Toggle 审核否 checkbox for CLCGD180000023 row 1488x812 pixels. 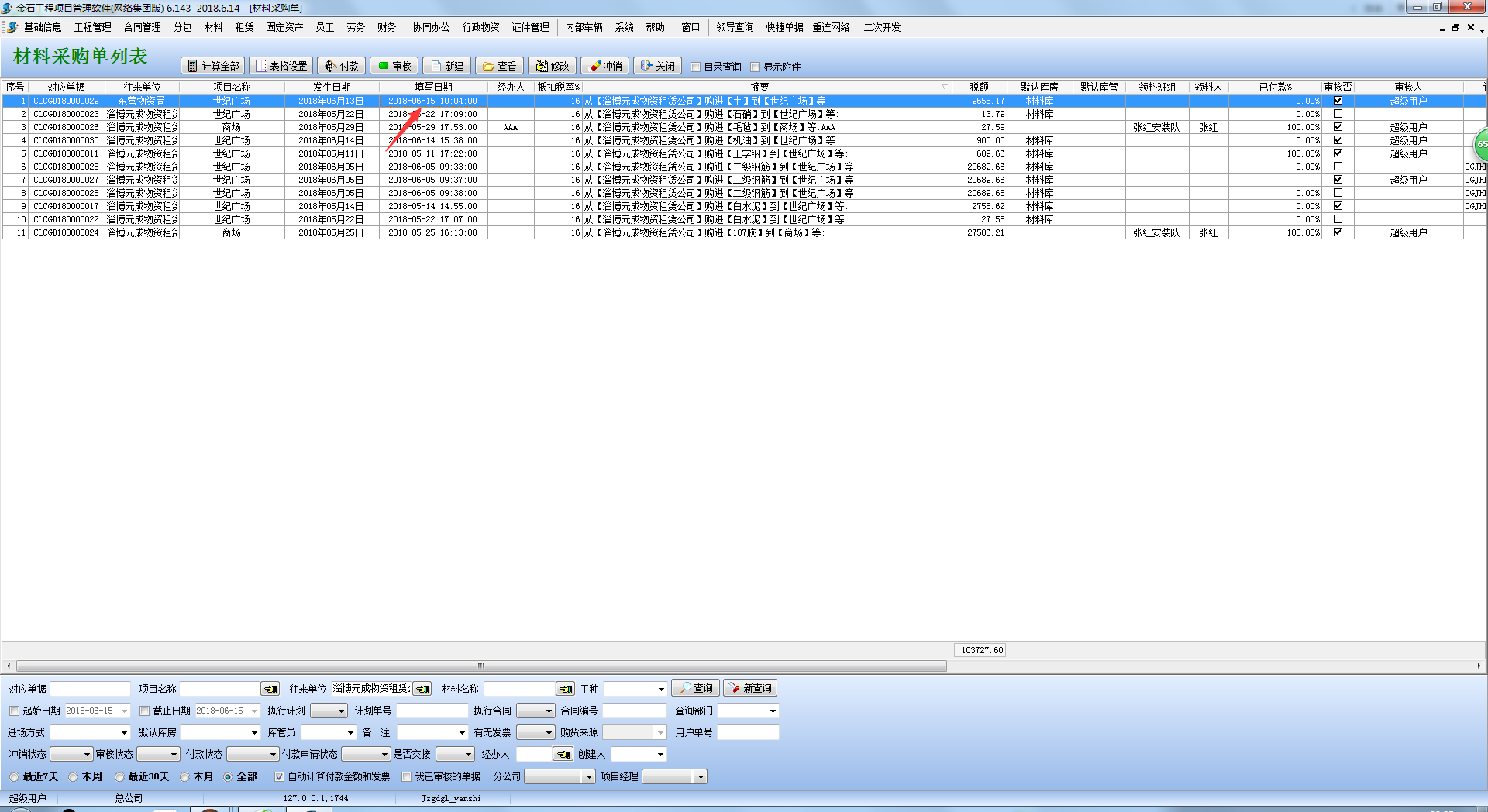[1338, 114]
